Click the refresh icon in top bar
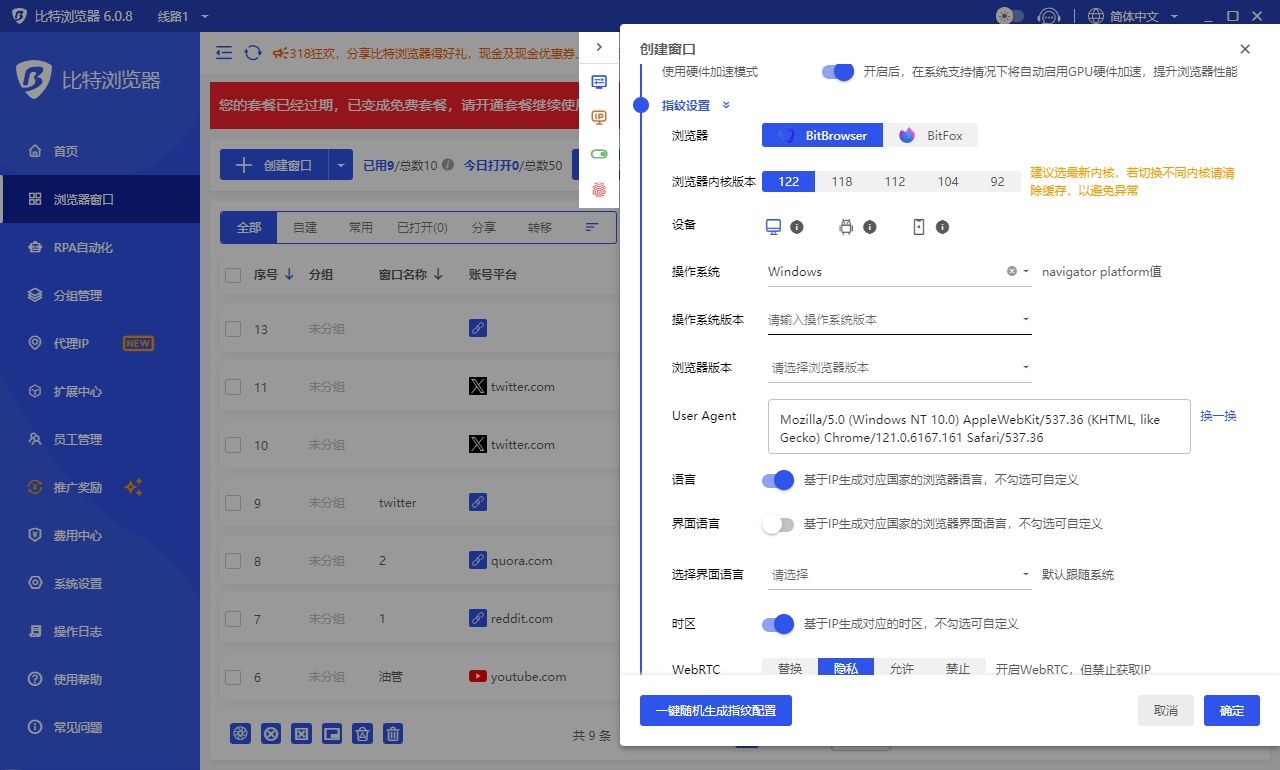Viewport: 1280px width, 770px height. pyautogui.click(x=253, y=53)
